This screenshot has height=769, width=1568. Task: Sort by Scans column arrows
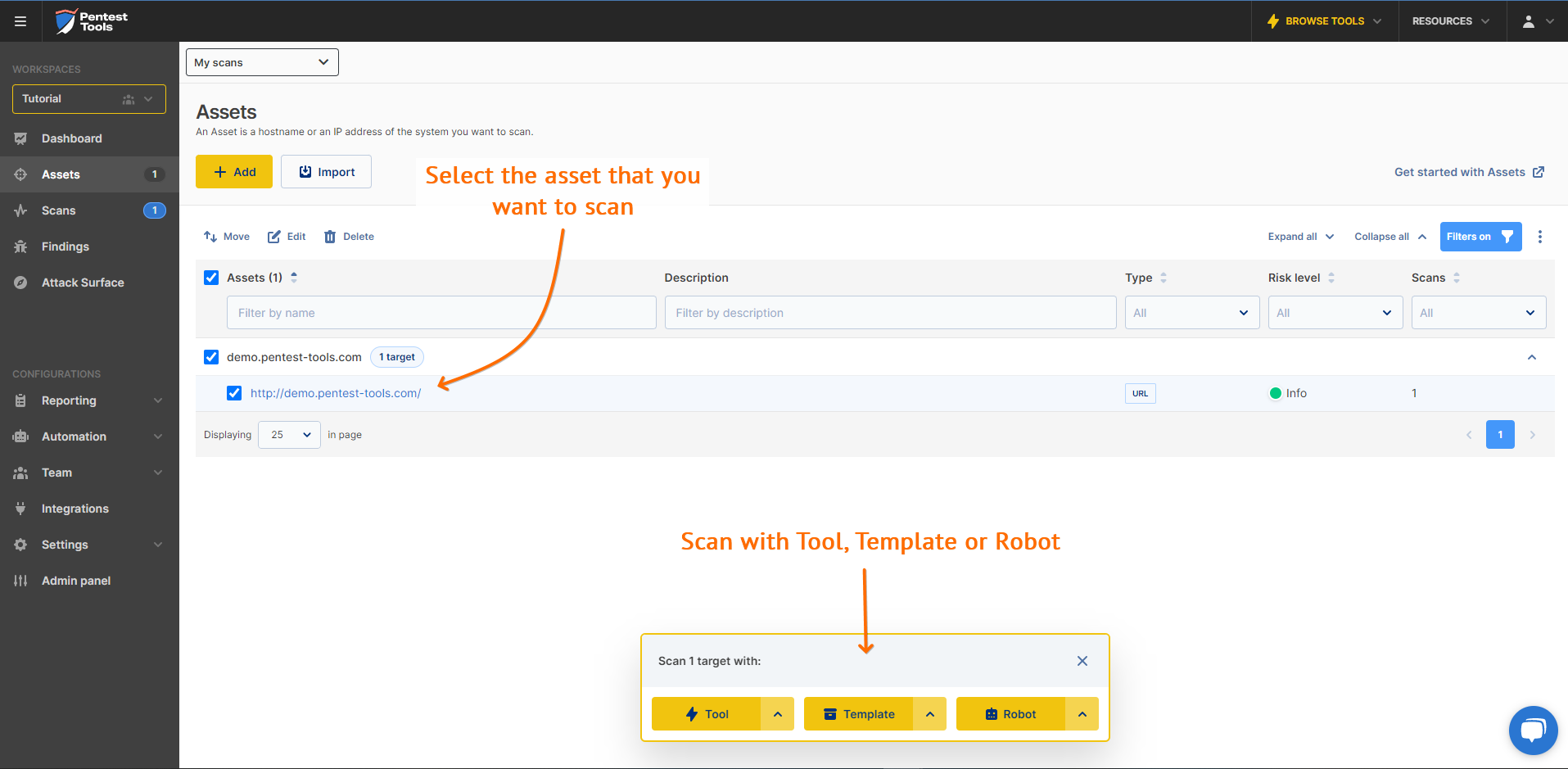[x=1457, y=278]
